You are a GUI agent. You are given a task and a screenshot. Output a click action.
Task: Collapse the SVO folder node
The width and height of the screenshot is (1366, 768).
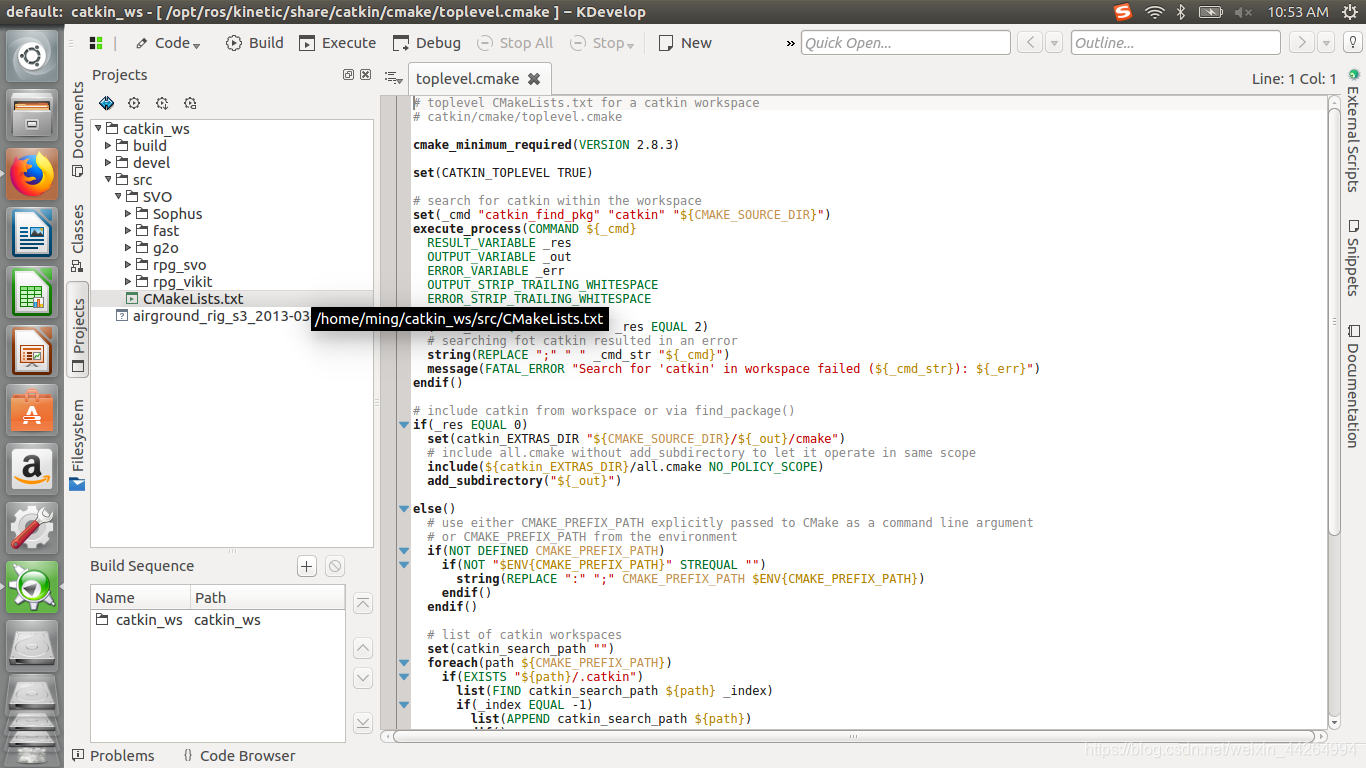[x=118, y=197]
